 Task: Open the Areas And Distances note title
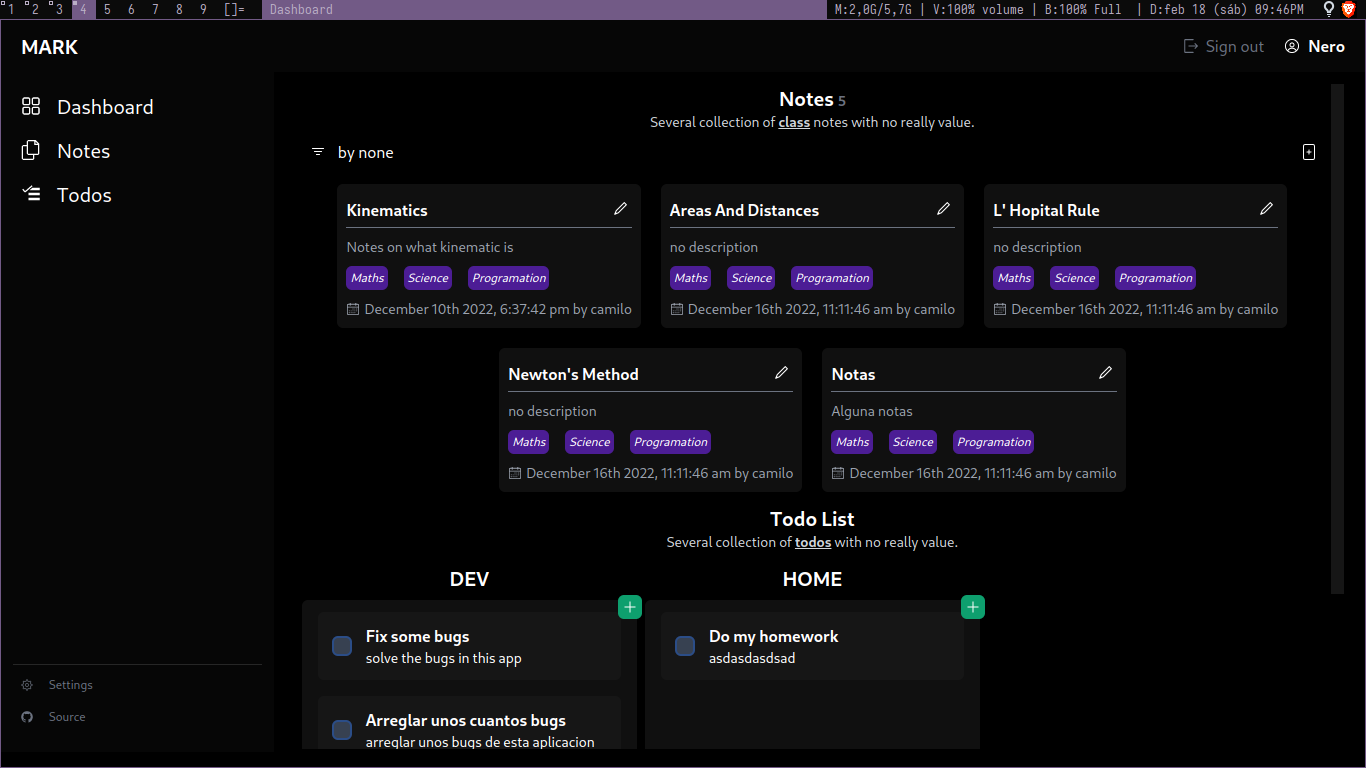[x=744, y=210]
